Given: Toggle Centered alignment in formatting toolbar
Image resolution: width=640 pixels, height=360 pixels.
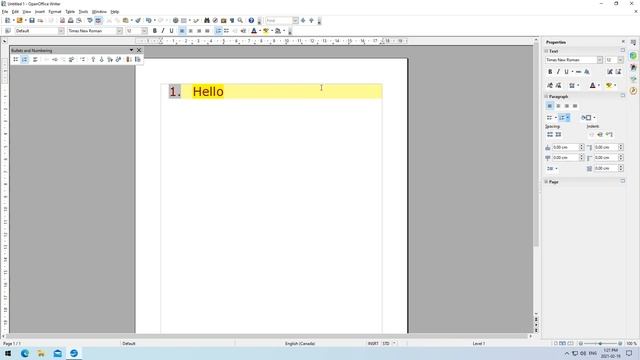Looking at the screenshot, I should [x=191, y=31].
